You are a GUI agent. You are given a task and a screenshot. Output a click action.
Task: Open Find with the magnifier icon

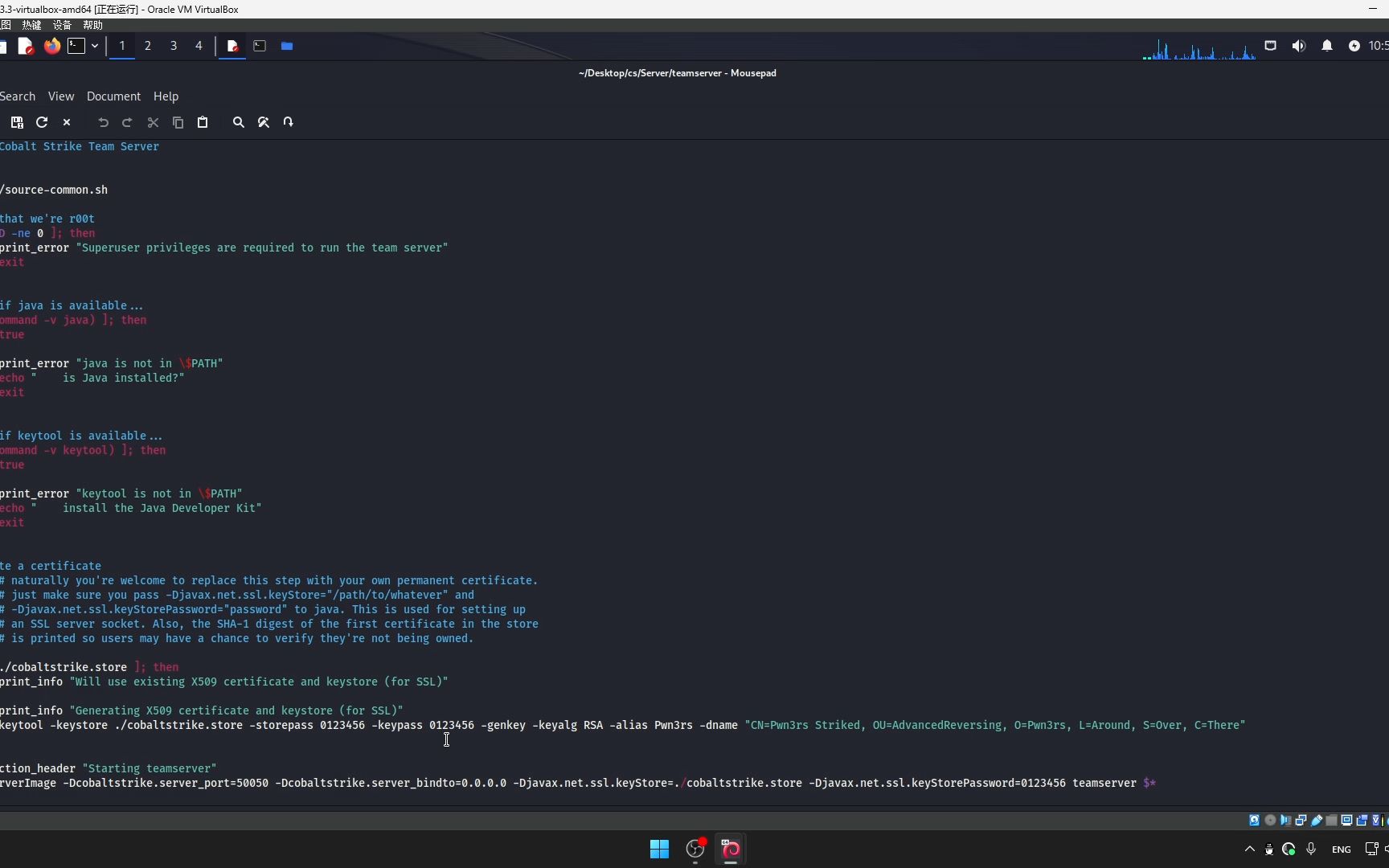pos(238,122)
